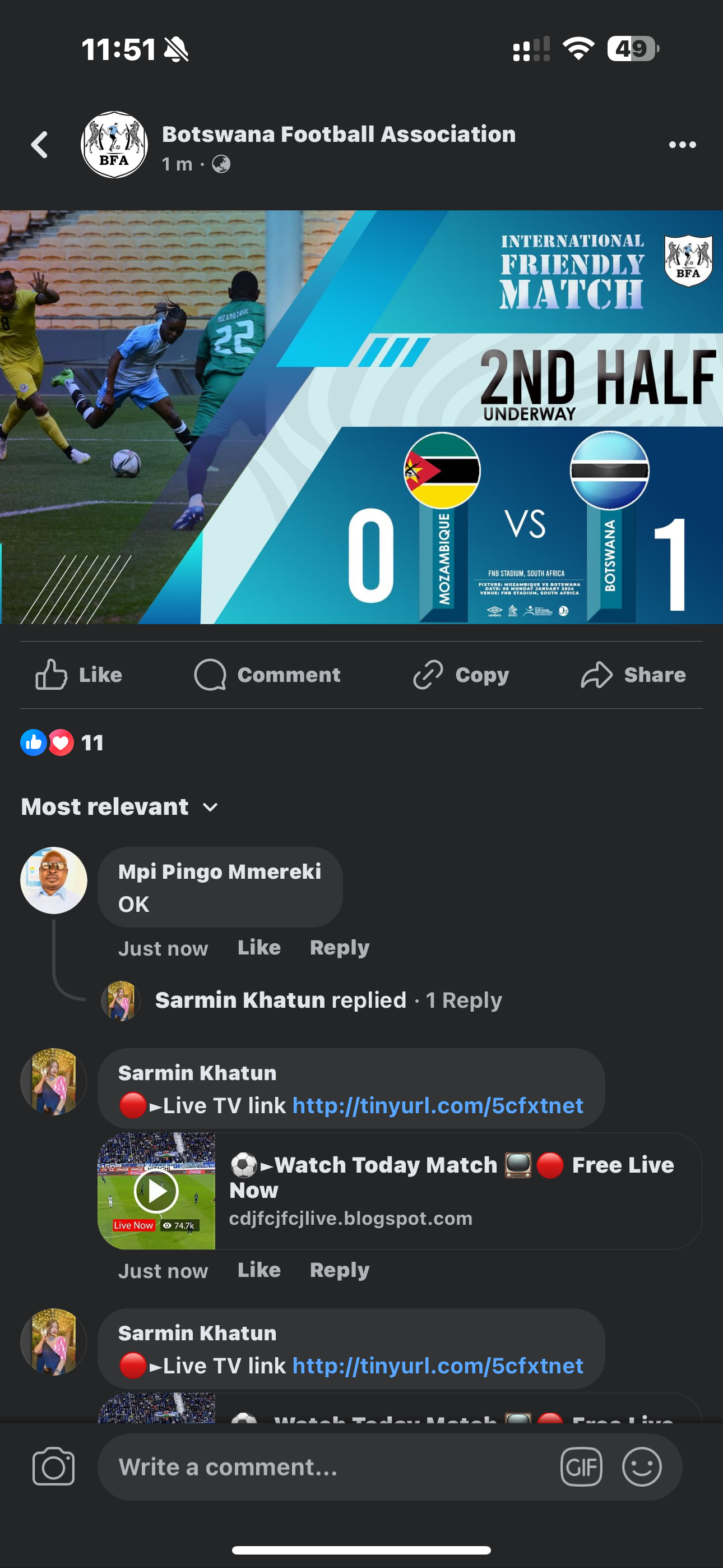Viewport: 723px width, 1568px height.
Task: Like the post with thumbs-up button
Action: [78, 675]
